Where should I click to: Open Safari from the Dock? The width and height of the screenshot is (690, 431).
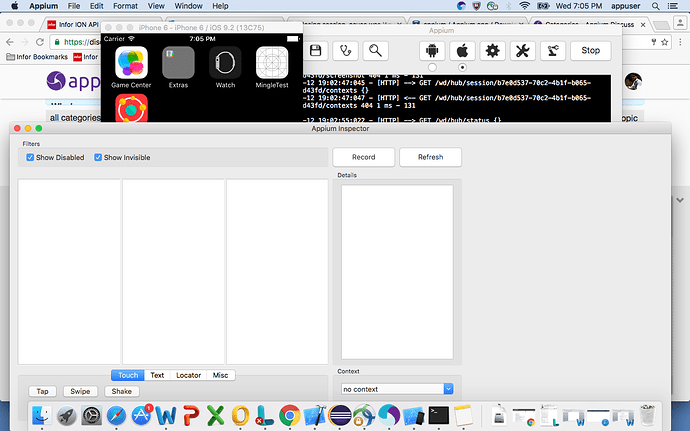116,415
